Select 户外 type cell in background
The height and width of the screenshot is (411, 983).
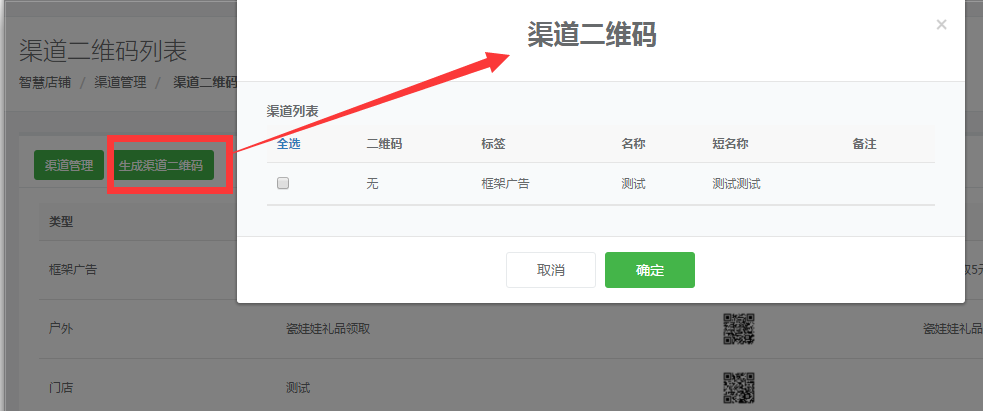[61, 329]
